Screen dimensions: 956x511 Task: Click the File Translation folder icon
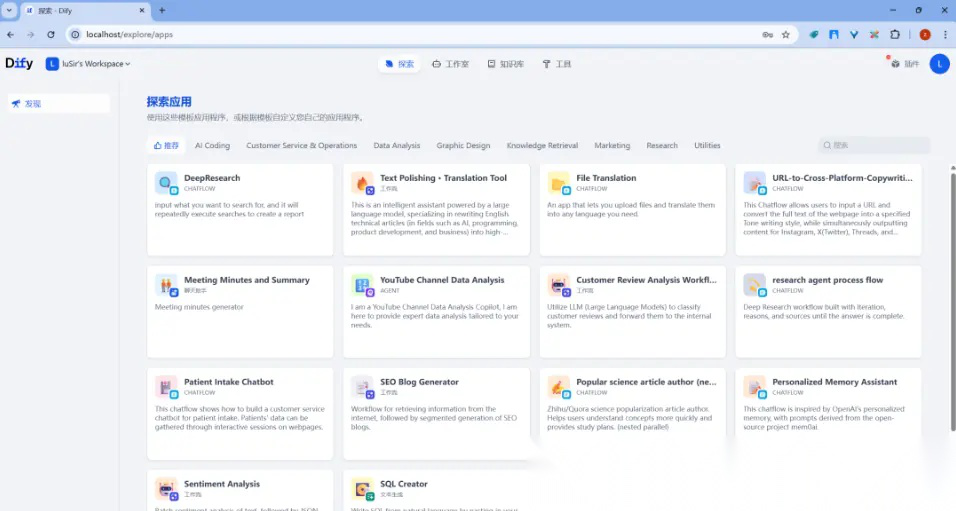pos(558,182)
